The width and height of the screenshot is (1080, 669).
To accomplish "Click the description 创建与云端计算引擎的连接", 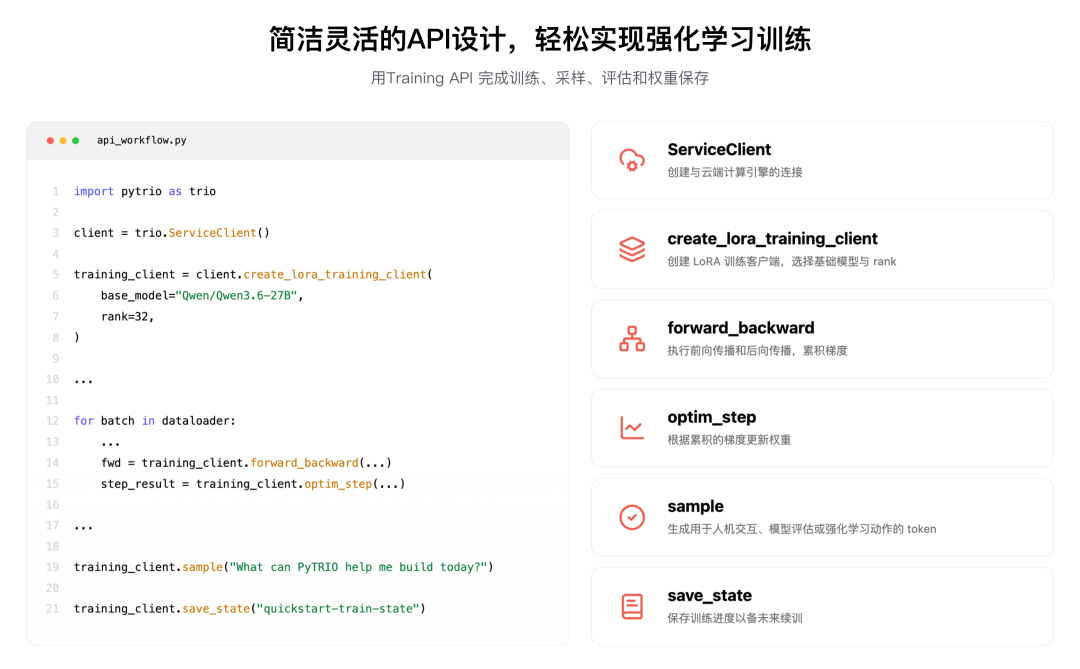I will click(735, 172).
